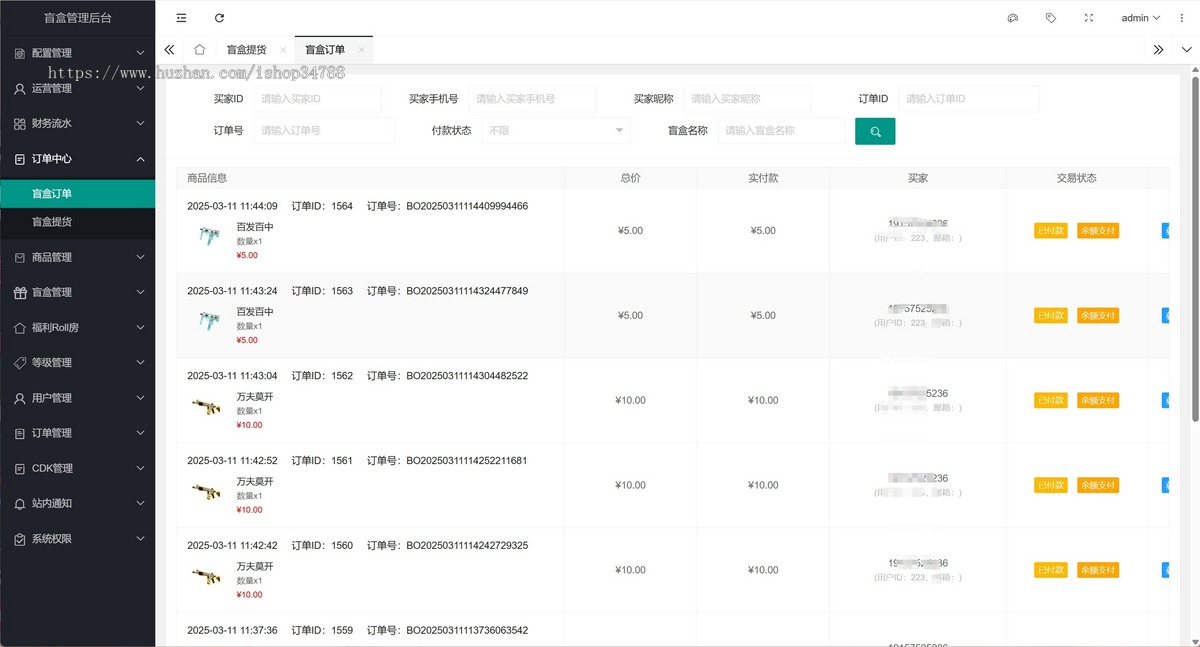Expand 财务流水 sidebar menu

click(78, 123)
